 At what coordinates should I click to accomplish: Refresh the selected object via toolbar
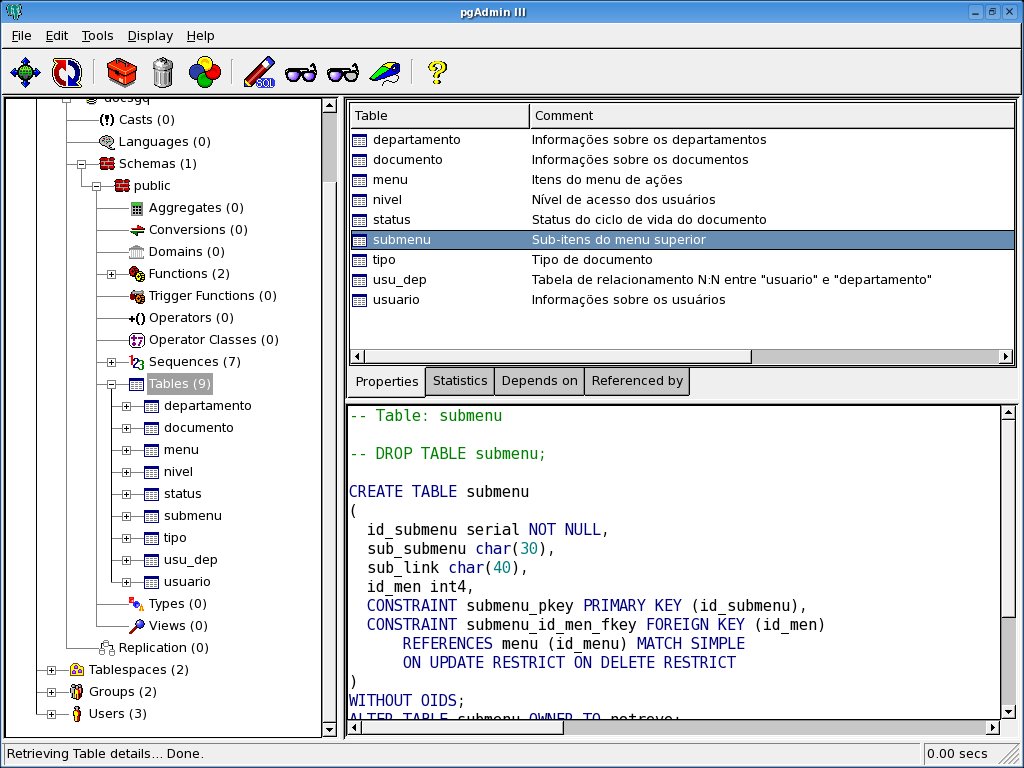tap(67, 72)
